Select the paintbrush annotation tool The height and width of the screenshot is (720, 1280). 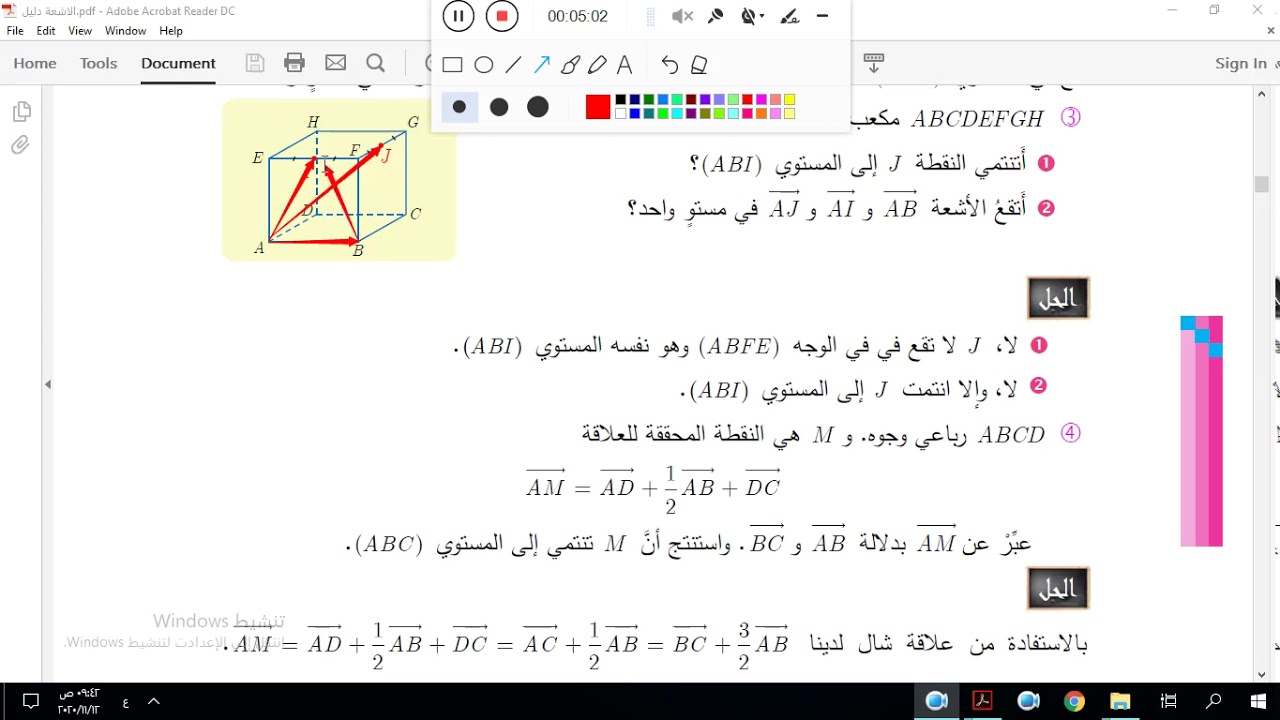[x=571, y=65]
